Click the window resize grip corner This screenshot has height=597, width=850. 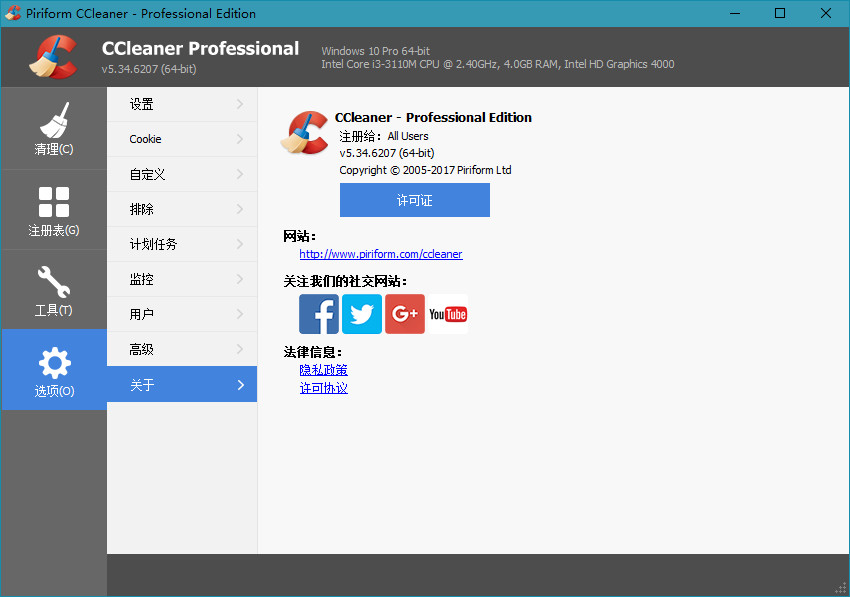[841, 588]
